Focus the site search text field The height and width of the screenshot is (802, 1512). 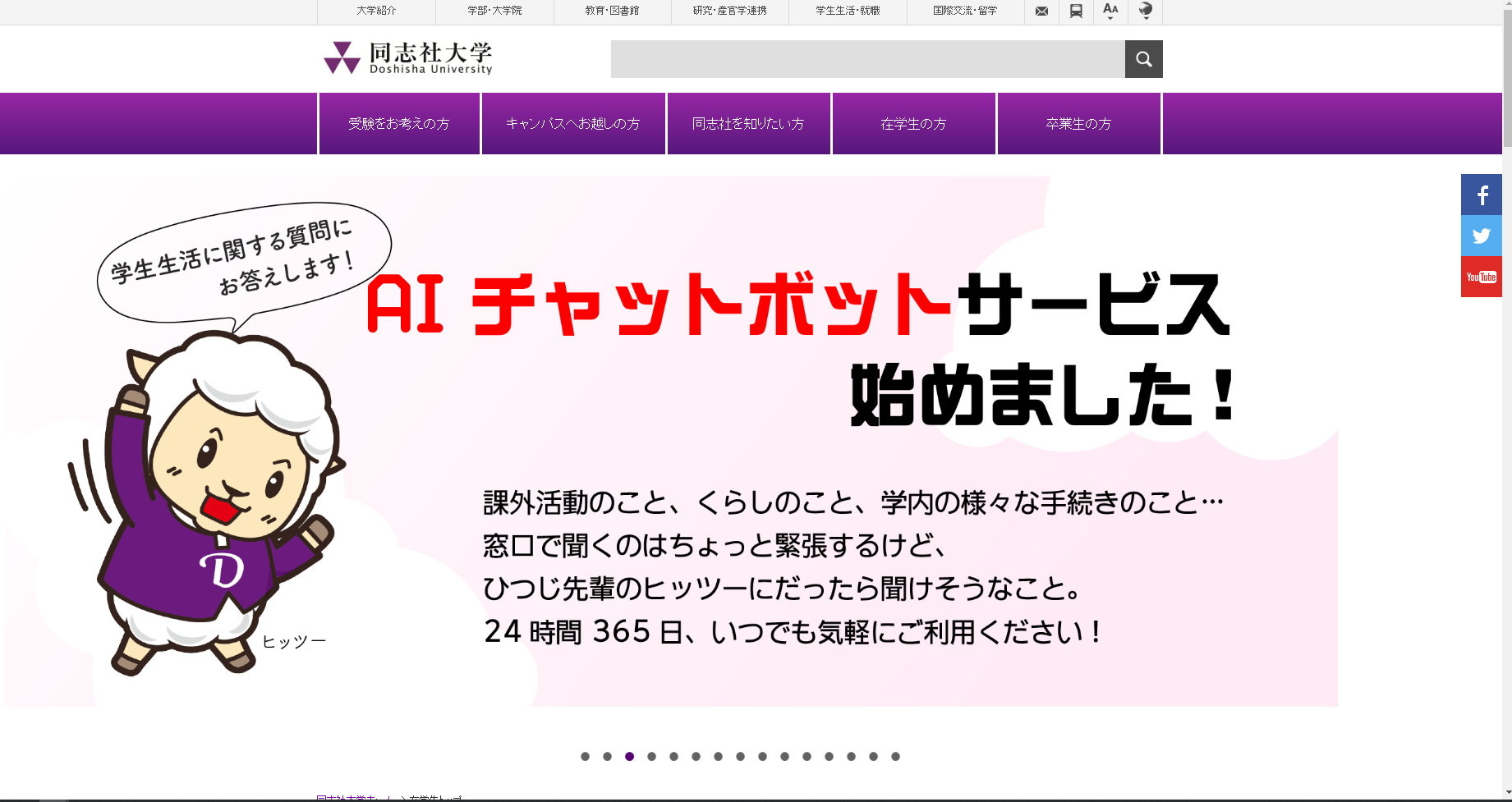pos(868,59)
